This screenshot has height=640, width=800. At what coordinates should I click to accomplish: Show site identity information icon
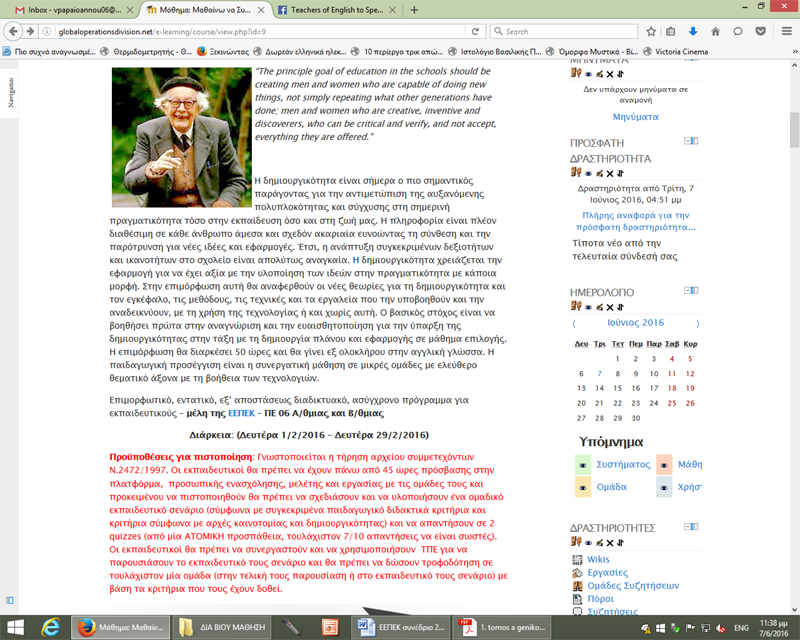tap(46, 32)
